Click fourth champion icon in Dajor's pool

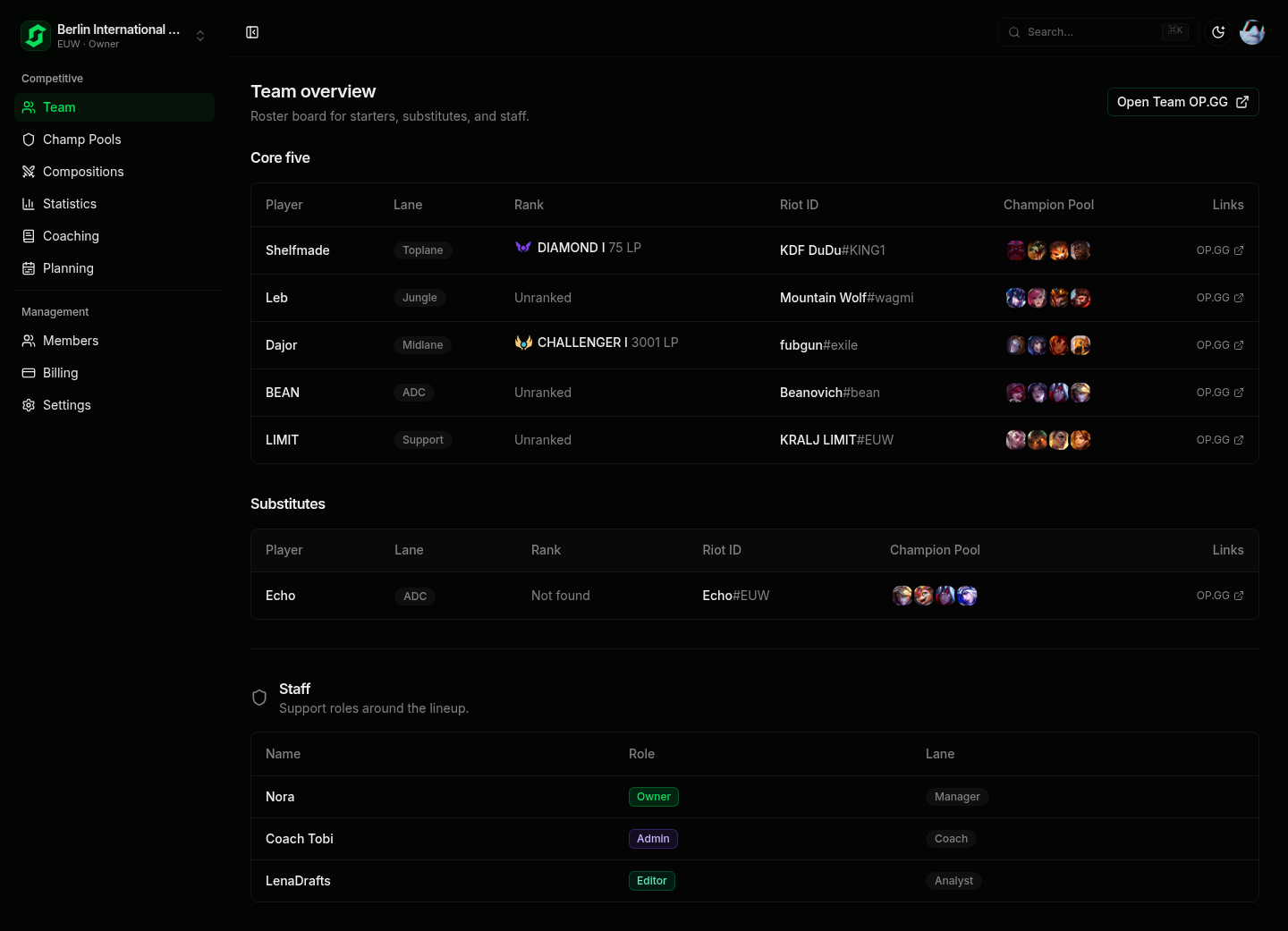pyautogui.click(x=1080, y=345)
